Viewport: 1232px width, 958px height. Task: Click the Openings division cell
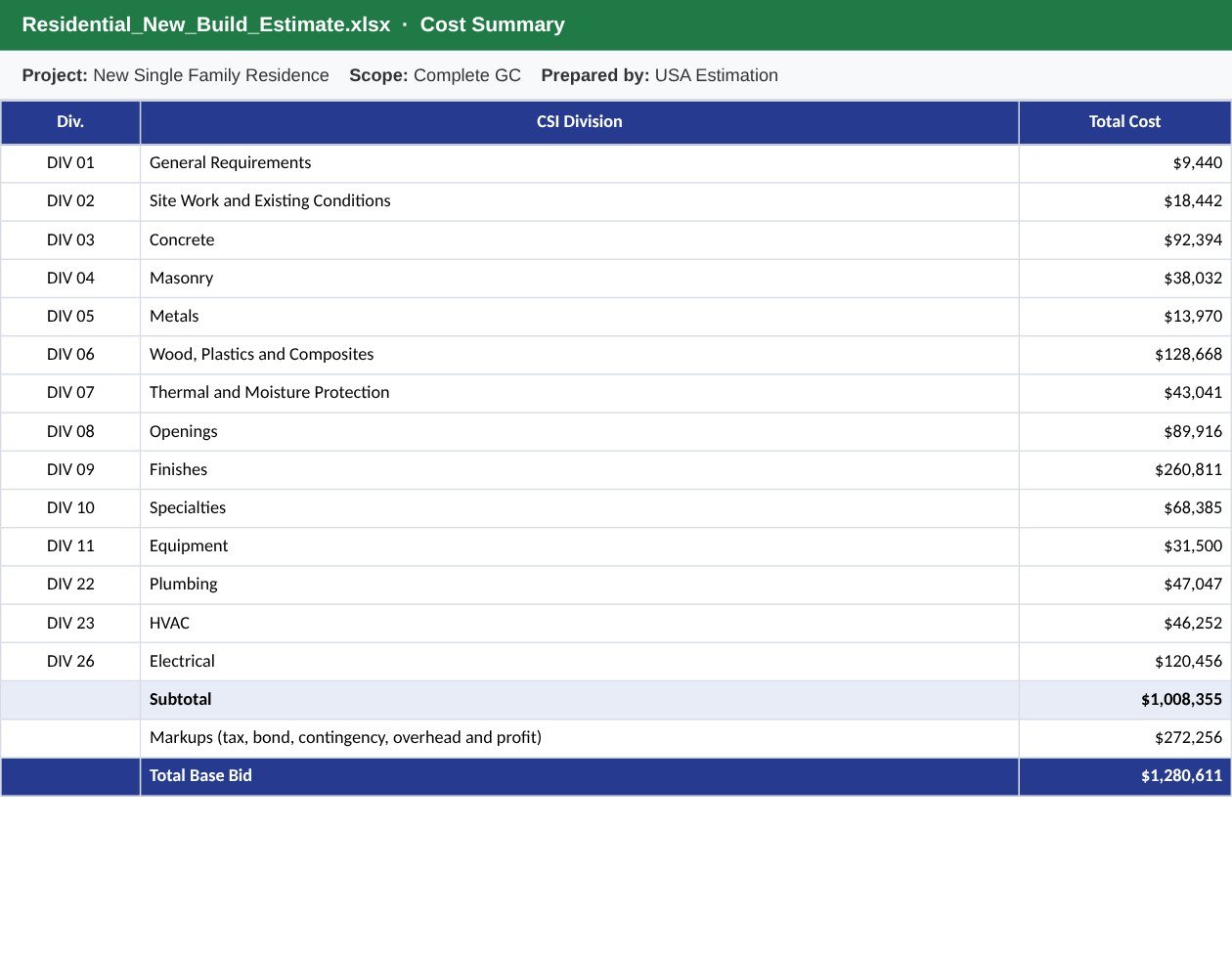[x=579, y=431]
